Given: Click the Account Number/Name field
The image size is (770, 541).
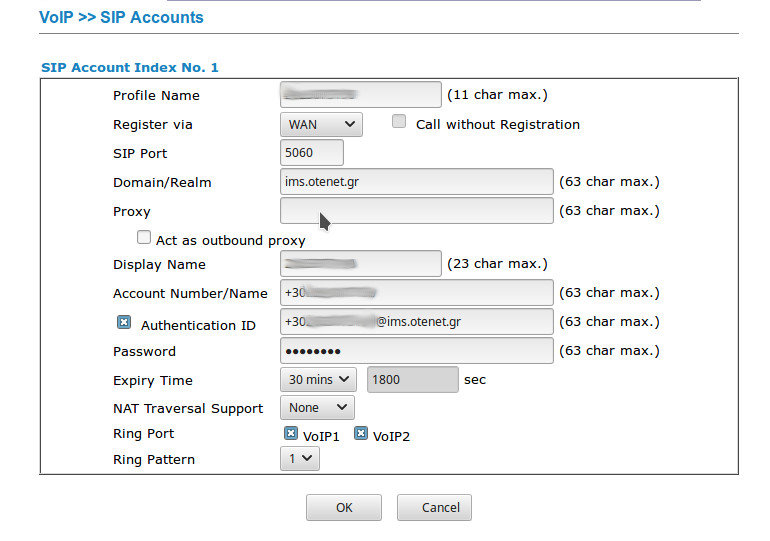Looking at the screenshot, I should point(416,293).
